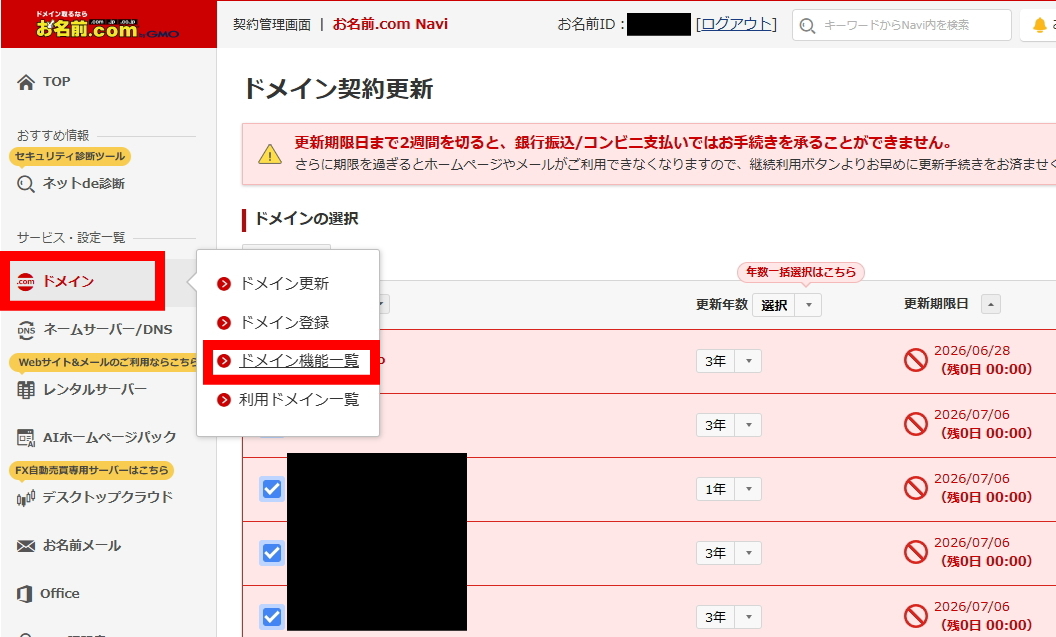Click the Office logo icon
Viewport: 1056px width, 637px height.
click(x=24, y=594)
